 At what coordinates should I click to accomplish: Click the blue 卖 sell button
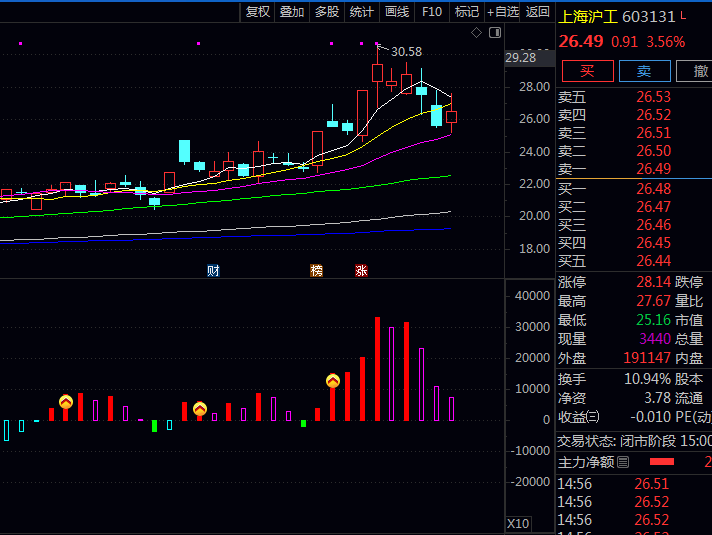click(644, 71)
